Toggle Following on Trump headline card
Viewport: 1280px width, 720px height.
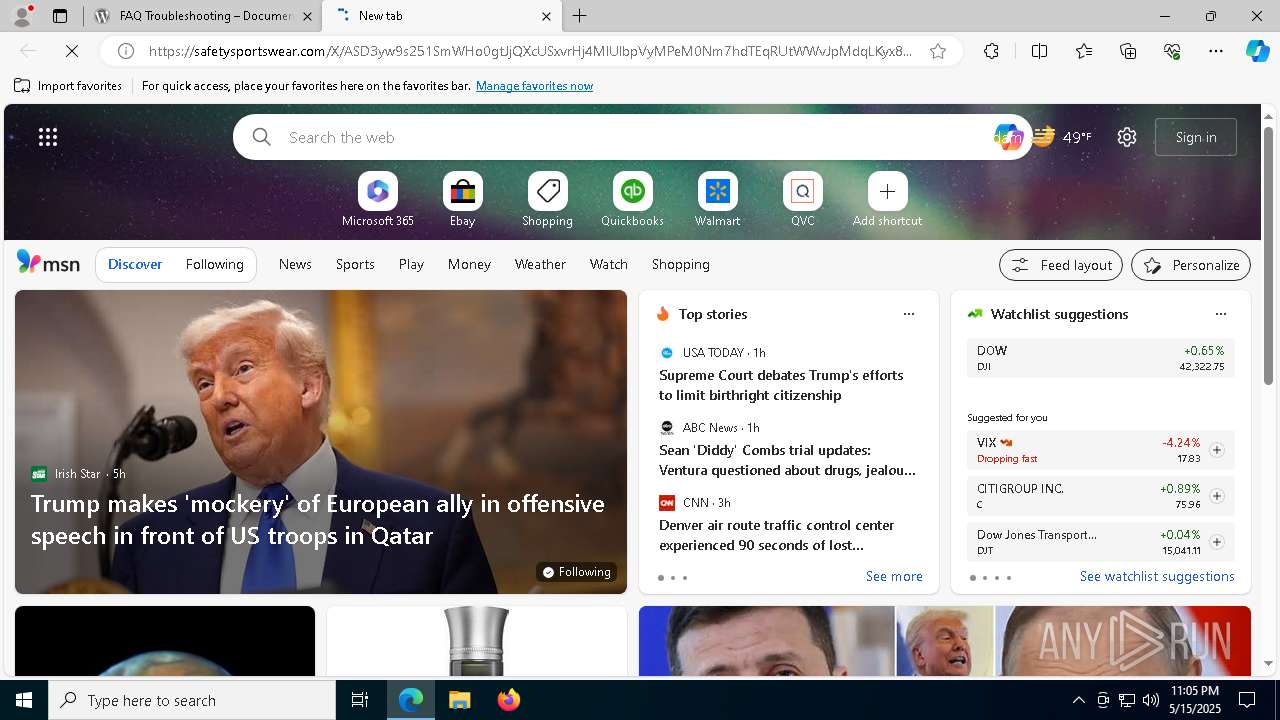tap(576, 572)
